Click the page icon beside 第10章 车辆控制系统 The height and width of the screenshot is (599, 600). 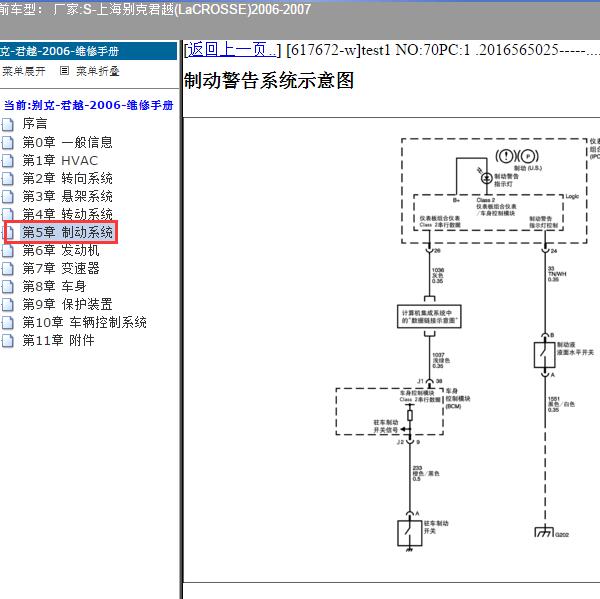pos(8,323)
